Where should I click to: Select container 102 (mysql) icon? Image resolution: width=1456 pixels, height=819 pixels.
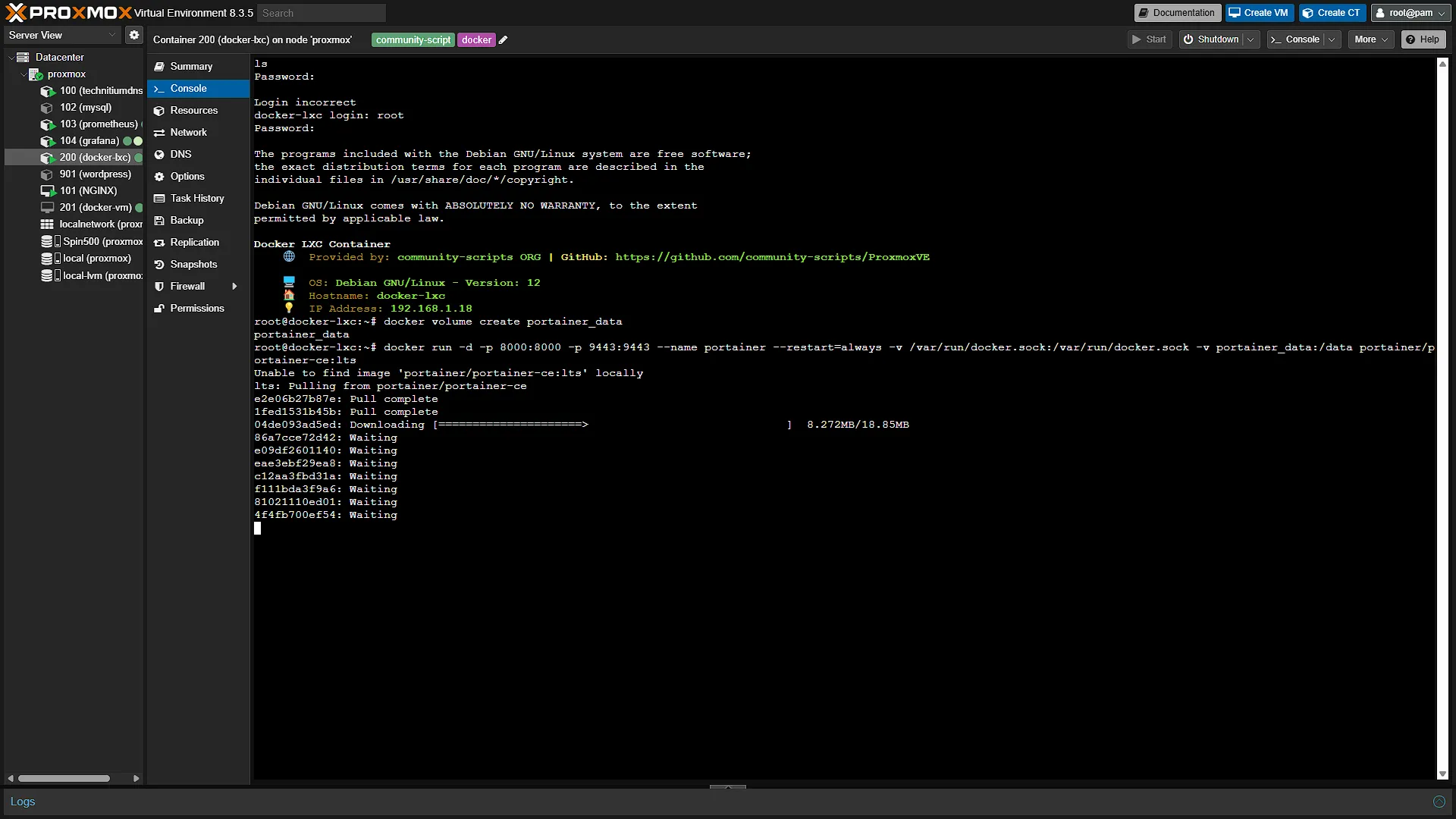pyautogui.click(x=47, y=108)
